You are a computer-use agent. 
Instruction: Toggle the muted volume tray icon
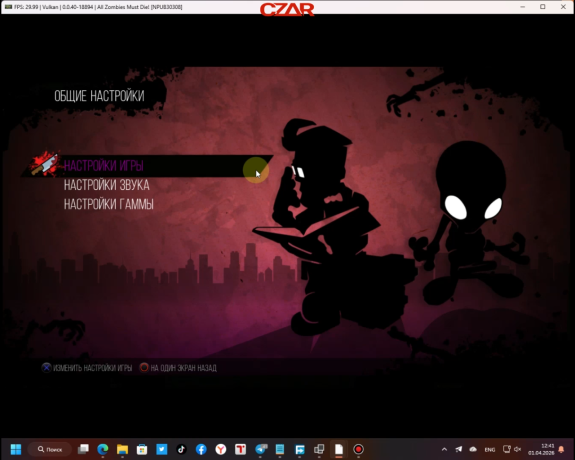pyautogui.click(x=518, y=449)
